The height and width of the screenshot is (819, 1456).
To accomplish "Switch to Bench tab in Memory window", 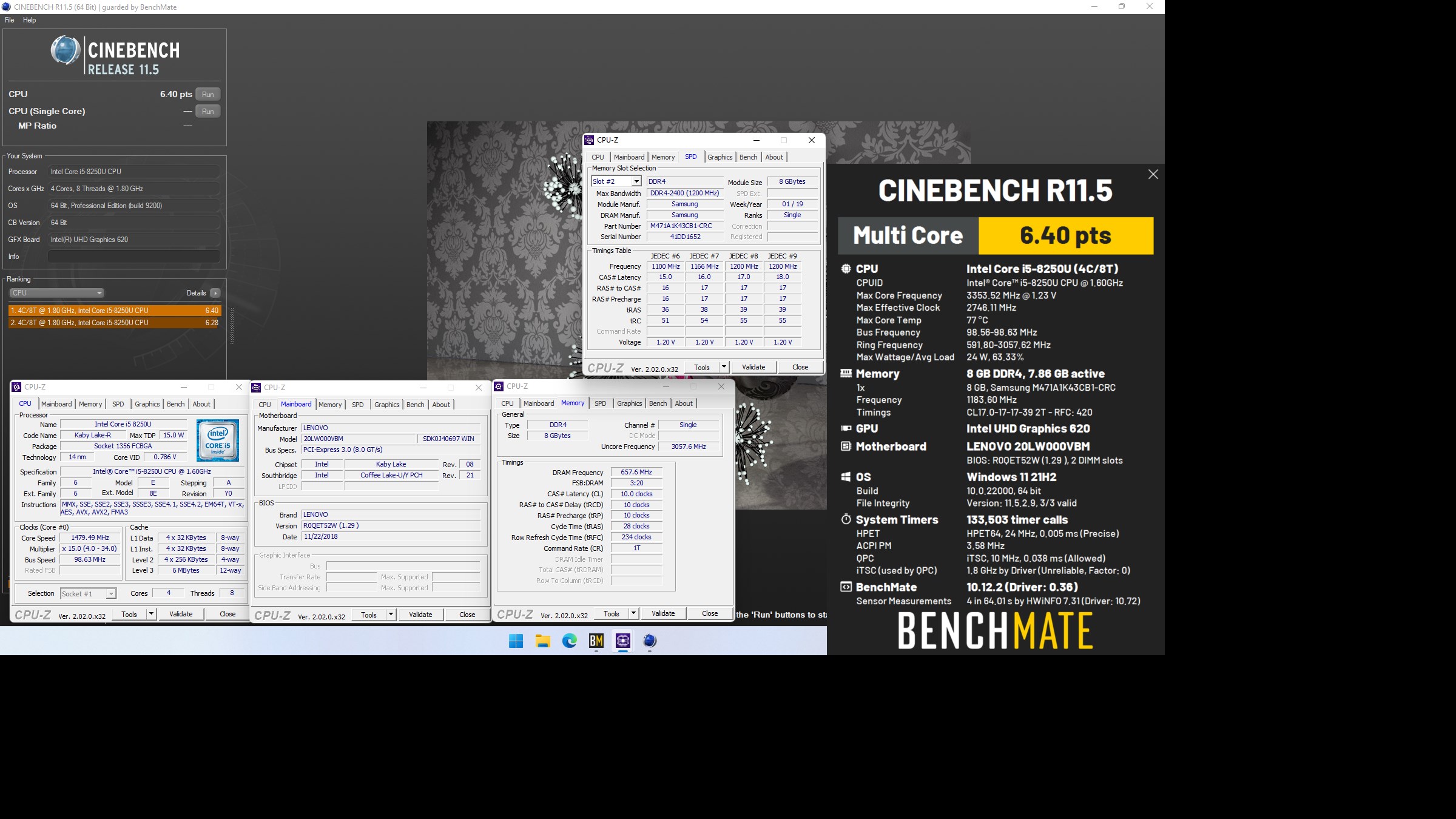I will point(658,403).
